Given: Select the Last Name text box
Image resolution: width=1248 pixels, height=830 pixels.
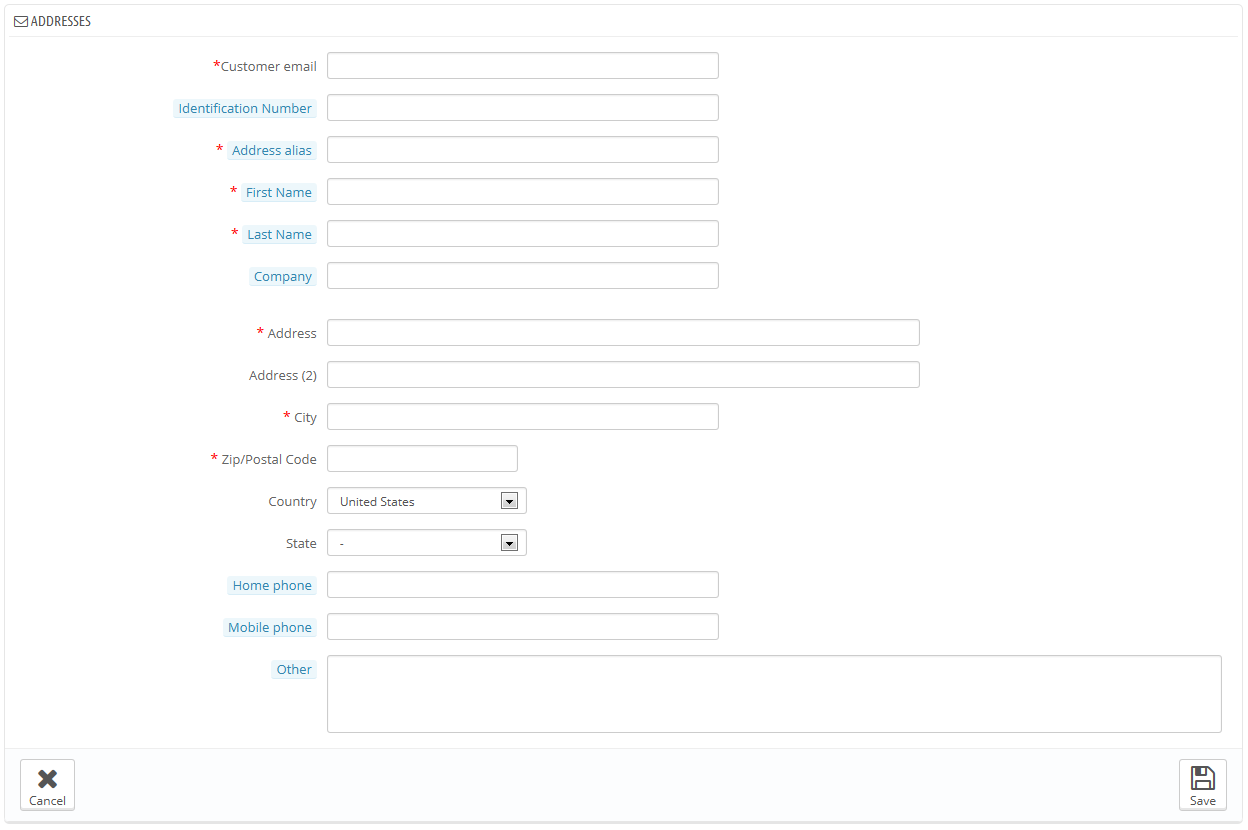Looking at the screenshot, I should pos(523,234).
